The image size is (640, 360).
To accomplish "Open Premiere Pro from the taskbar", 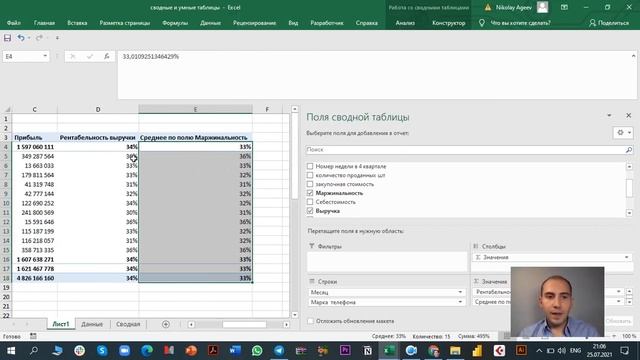I will (x=345, y=351).
